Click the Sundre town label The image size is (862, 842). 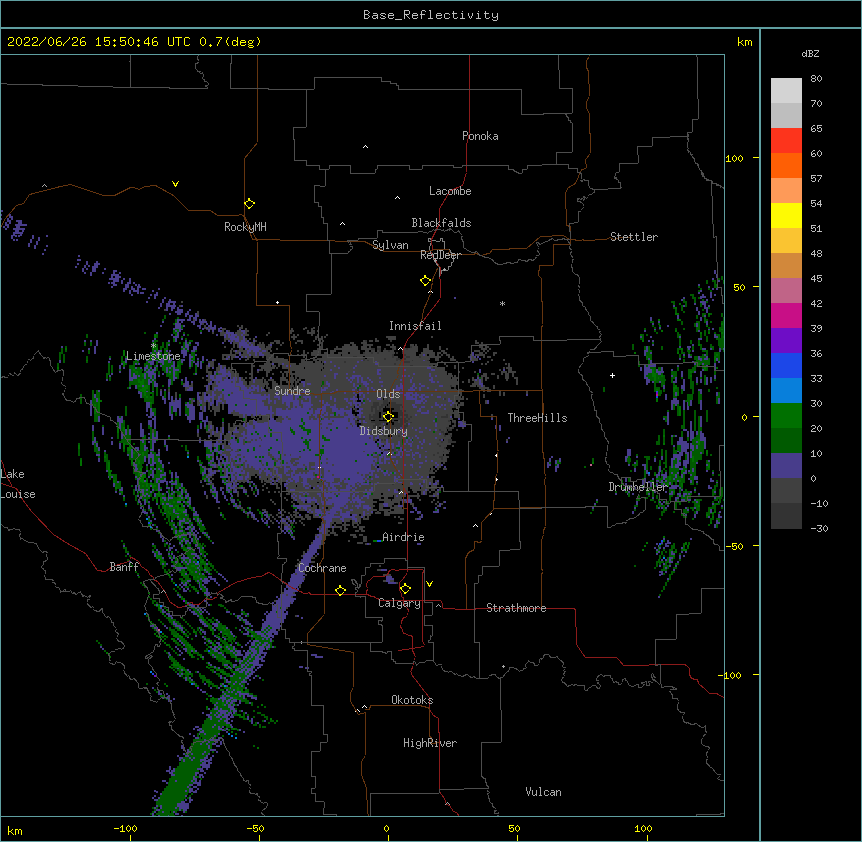[x=292, y=391]
